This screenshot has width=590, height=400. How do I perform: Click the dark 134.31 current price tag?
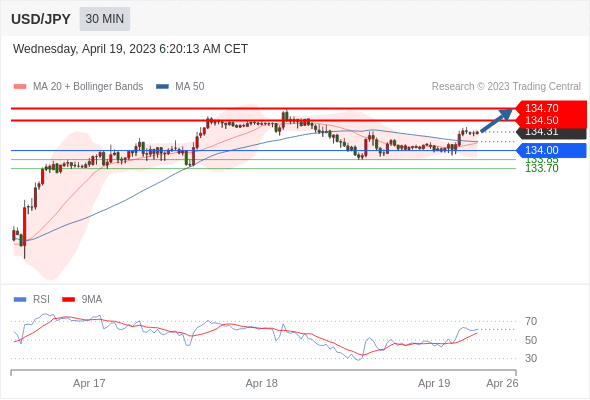550,132
